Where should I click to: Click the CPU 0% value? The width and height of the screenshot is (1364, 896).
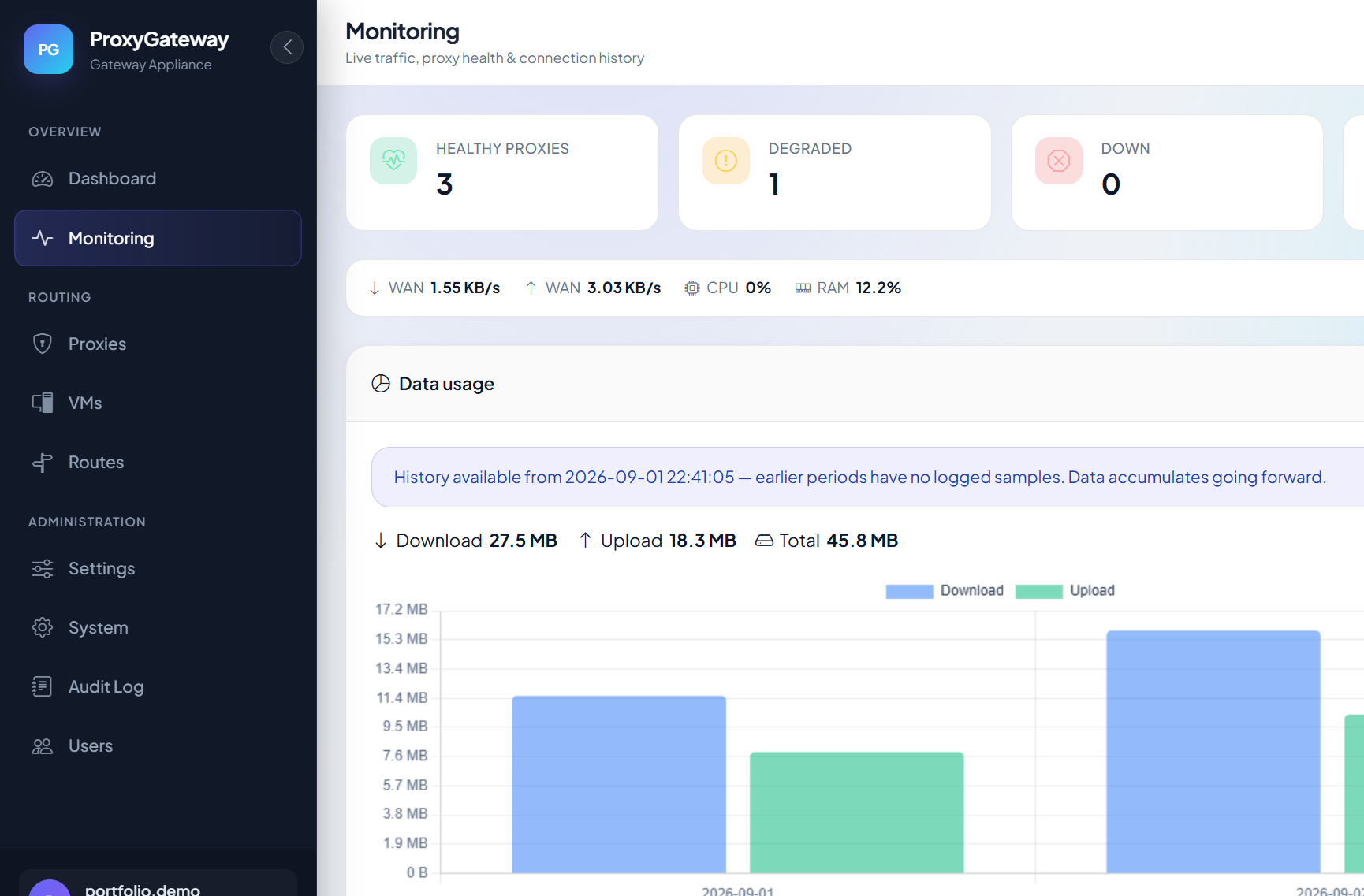(x=758, y=288)
